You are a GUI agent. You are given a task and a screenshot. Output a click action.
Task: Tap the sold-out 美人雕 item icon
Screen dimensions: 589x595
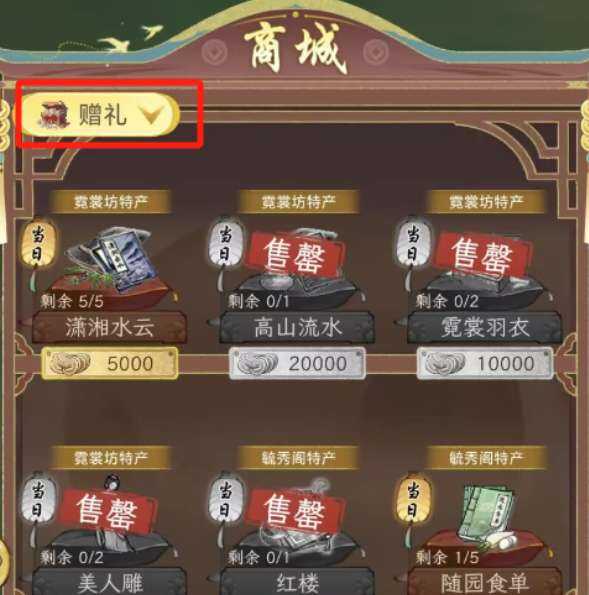coord(110,522)
